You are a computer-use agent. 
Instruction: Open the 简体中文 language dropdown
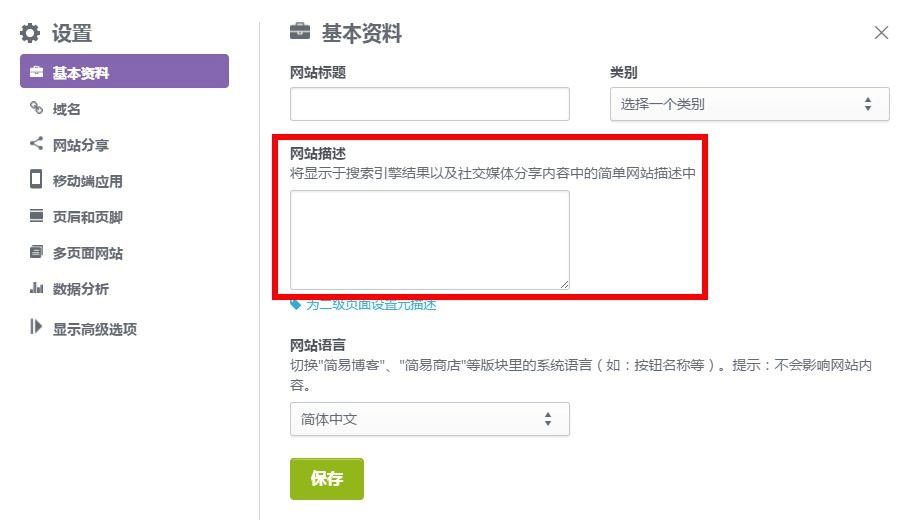pyautogui.click(x=429, y=420)
